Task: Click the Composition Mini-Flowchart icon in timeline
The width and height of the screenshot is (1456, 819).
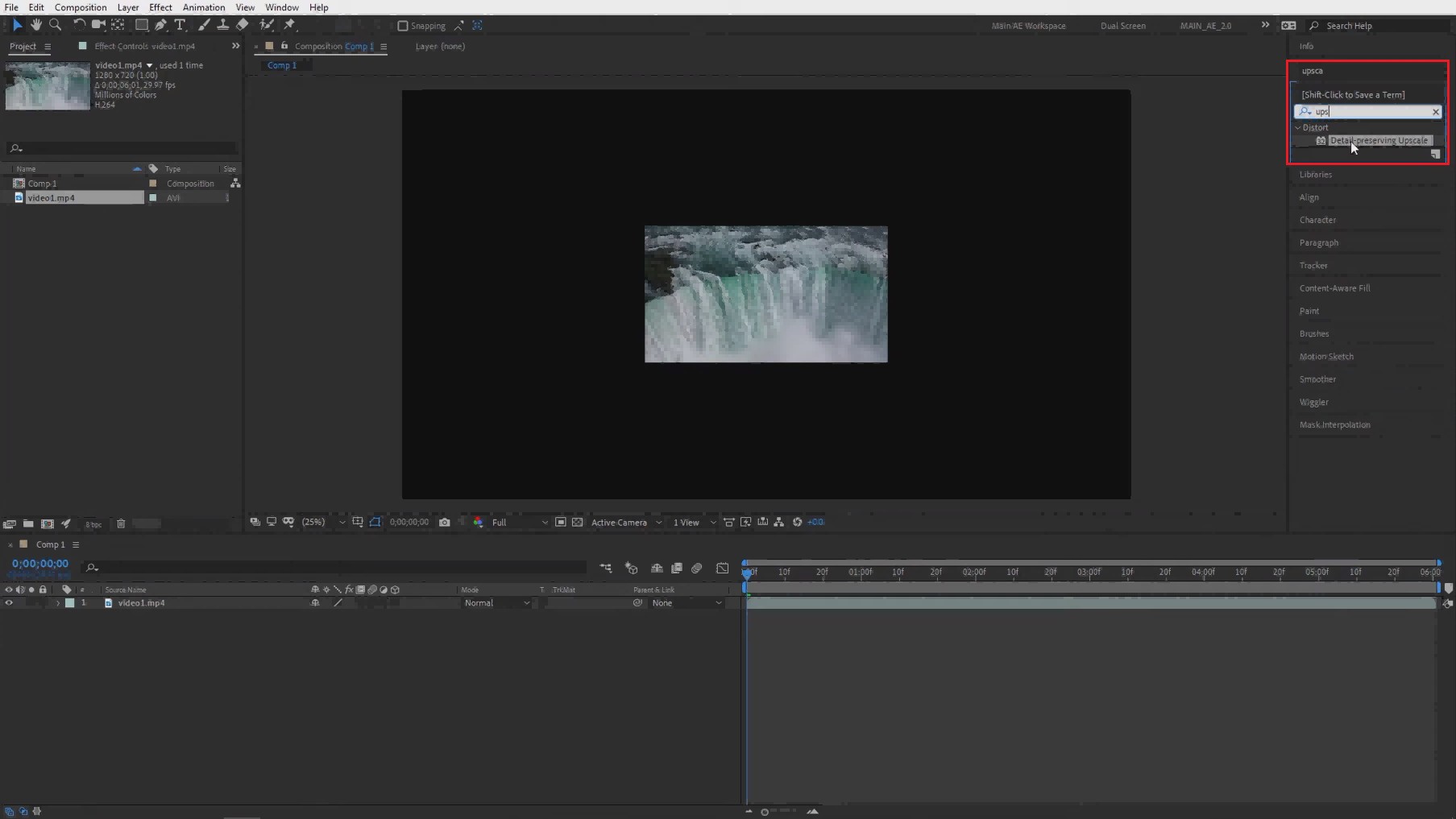Action: pos(606,568)
